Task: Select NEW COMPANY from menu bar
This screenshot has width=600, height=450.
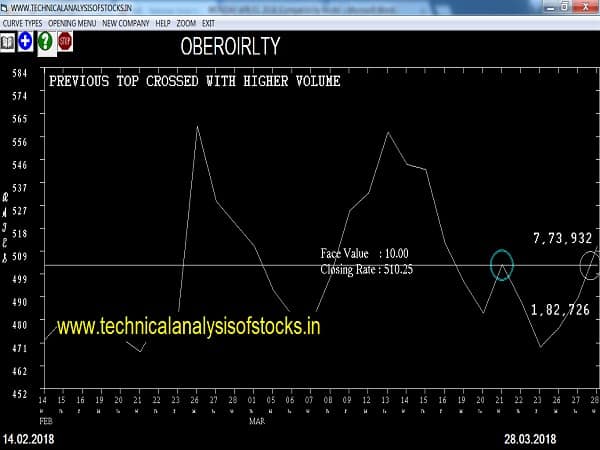Action: 126,22
